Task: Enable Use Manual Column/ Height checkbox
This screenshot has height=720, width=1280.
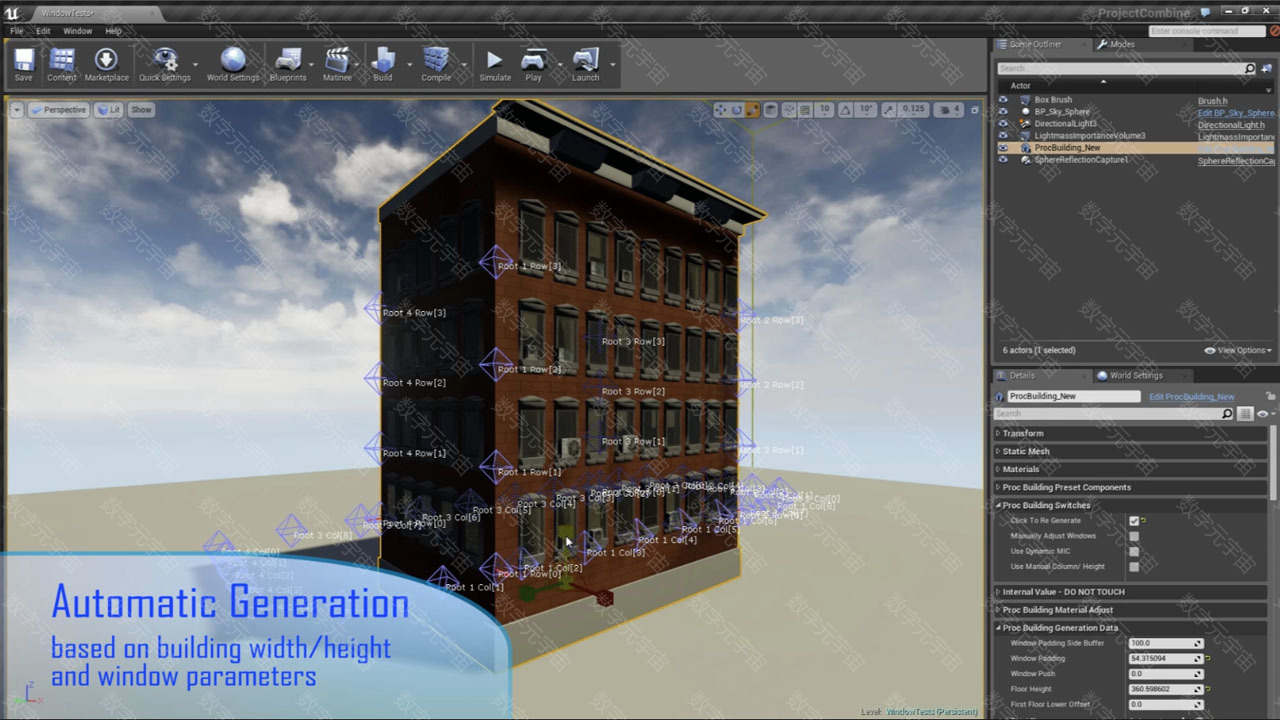Action: point(1134,567)
